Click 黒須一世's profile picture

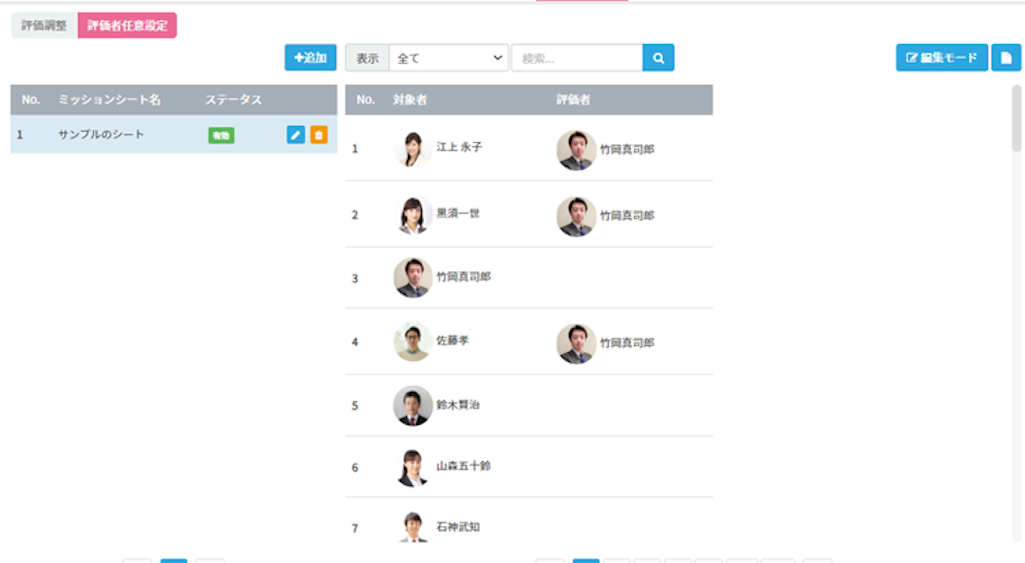[x=412, y=215]
